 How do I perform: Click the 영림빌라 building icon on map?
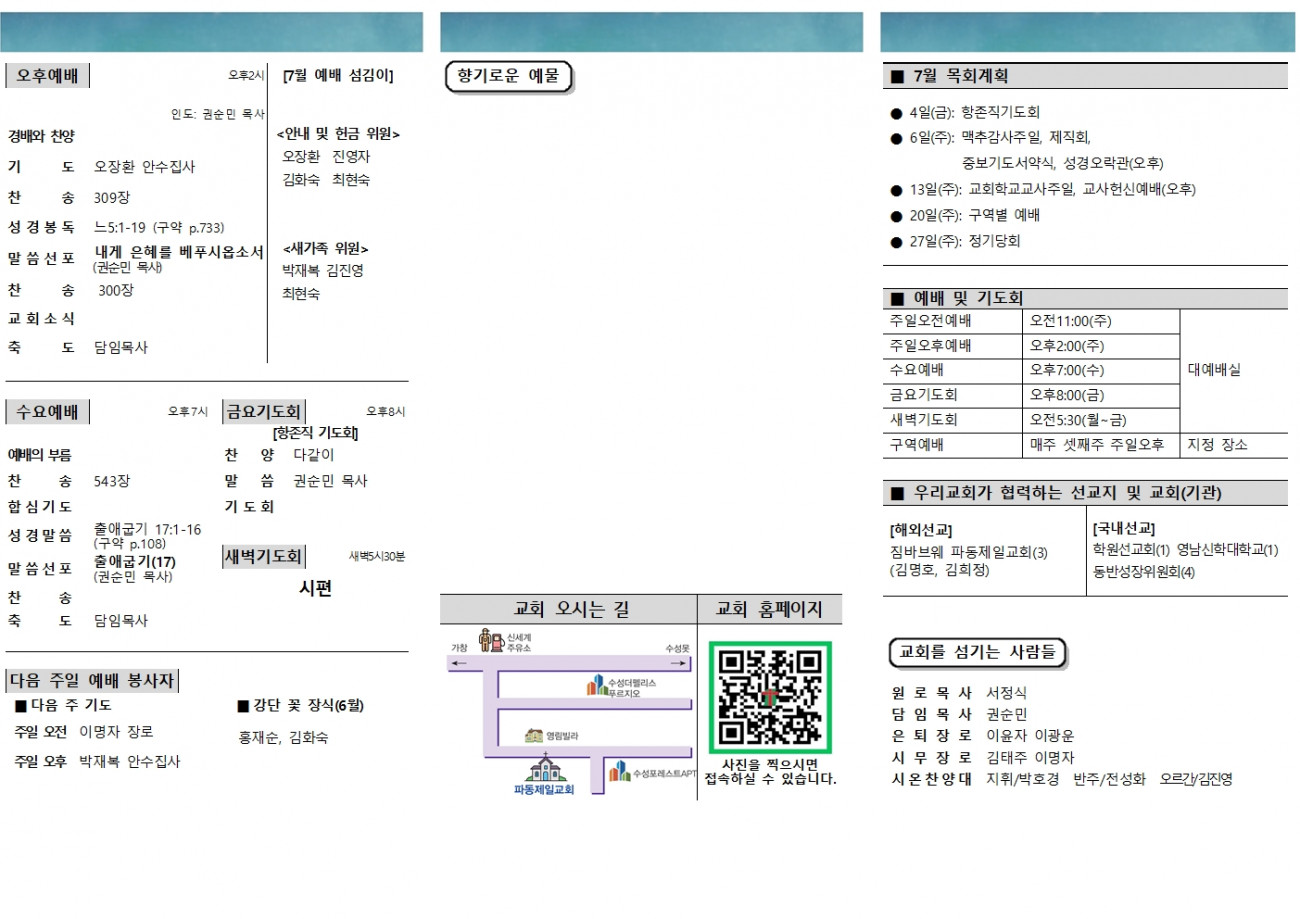[x=534, y=736]
